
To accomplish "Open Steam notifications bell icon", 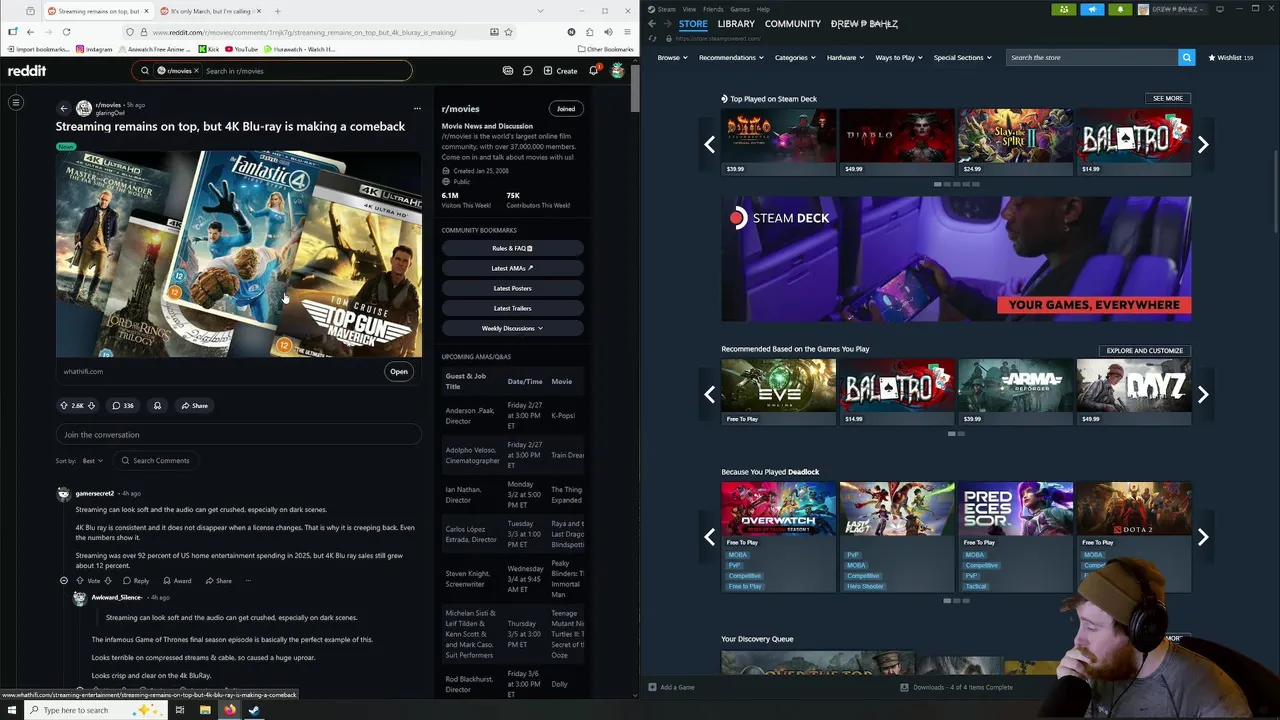I will pyautogui.click(x=1120, y=9).
